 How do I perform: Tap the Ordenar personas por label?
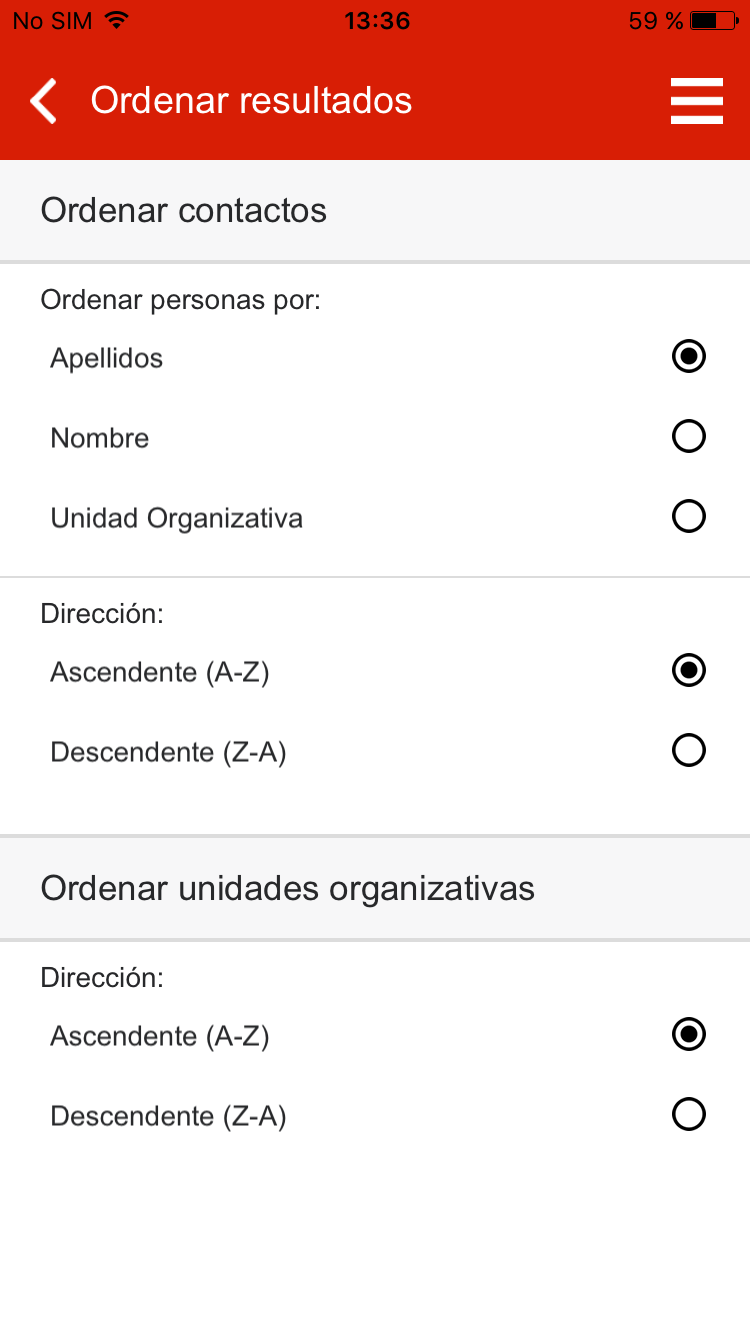coord(181,300)
